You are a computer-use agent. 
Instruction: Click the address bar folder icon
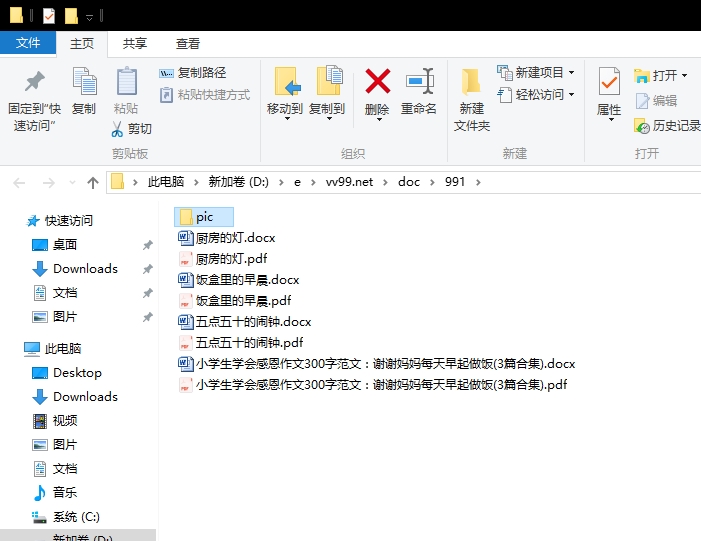[117, 182]
